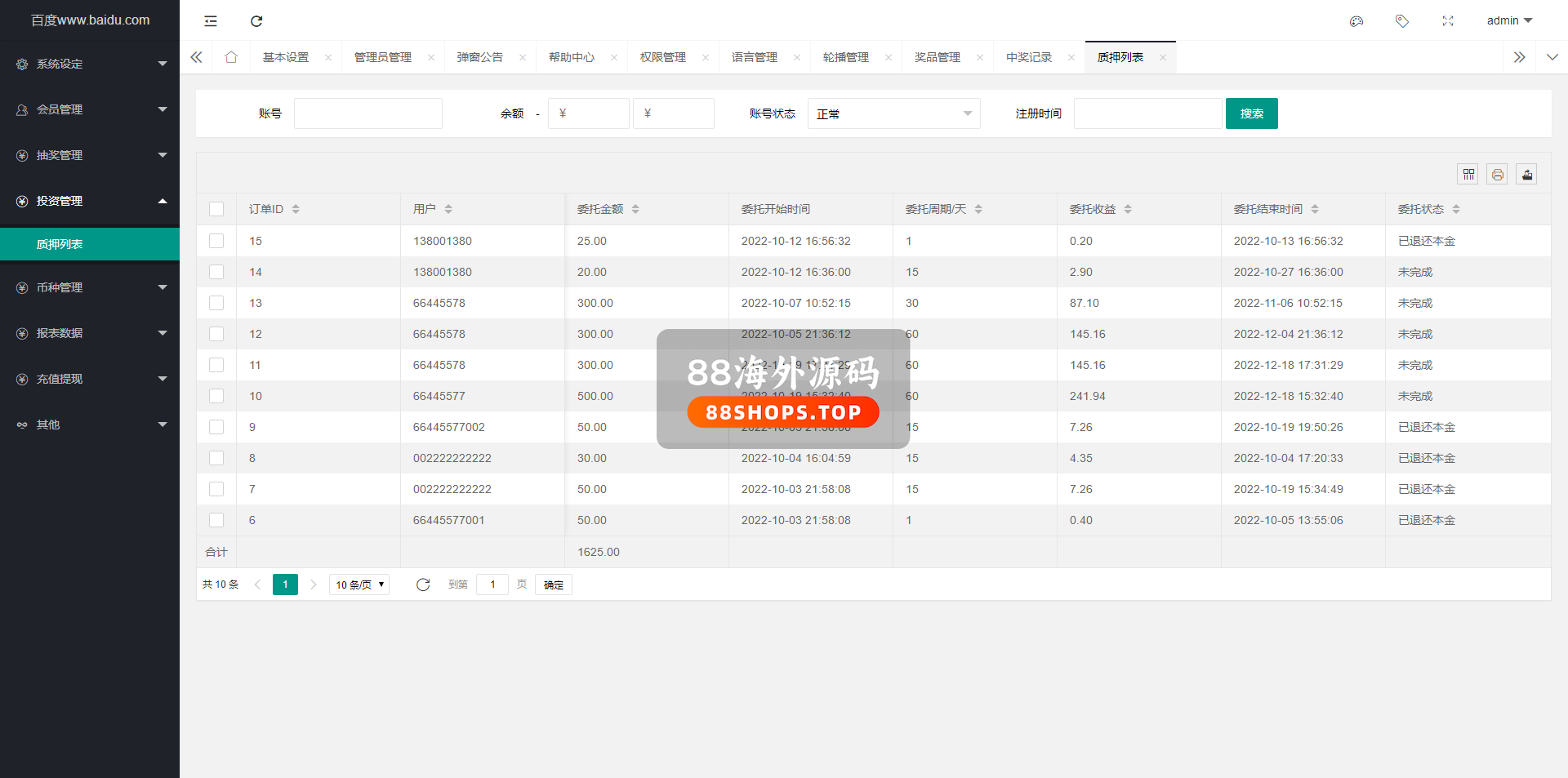Viewport: 1568px width, 778px height.
Task: Focus the 账号 input field
Action: 368,113
